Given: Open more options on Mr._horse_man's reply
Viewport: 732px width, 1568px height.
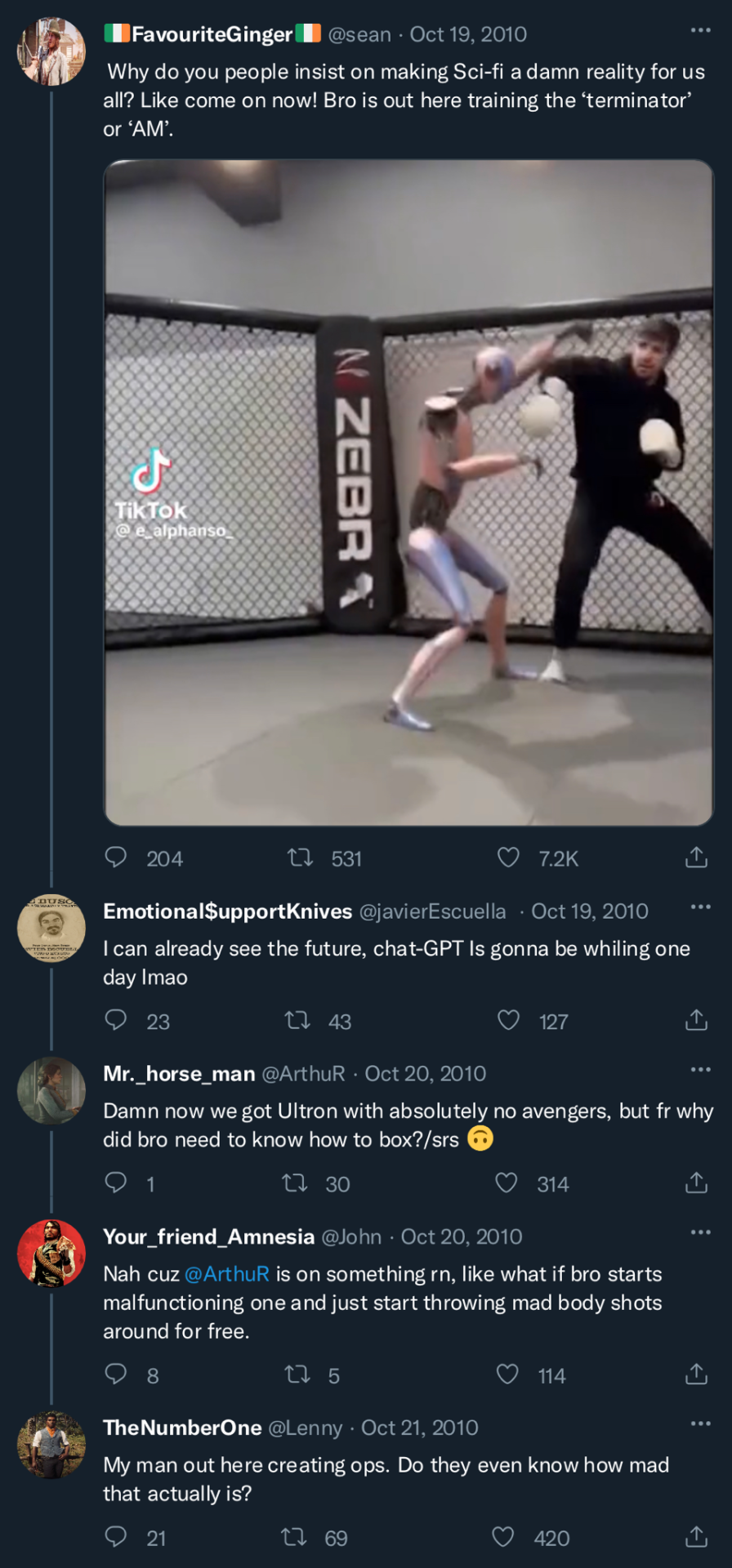Looking at the screenshot, I should click(x=700, y=1070).
